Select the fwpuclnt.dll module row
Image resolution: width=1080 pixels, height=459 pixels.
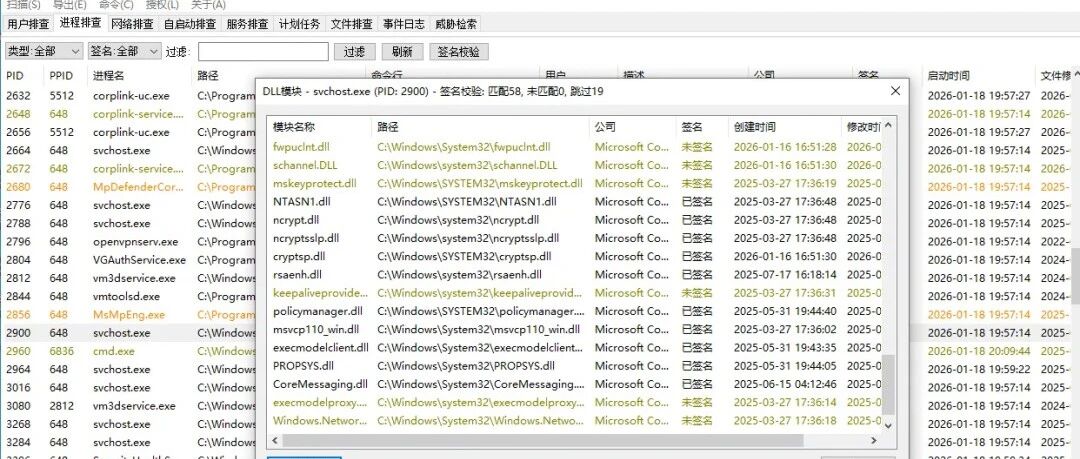[575, 147]
